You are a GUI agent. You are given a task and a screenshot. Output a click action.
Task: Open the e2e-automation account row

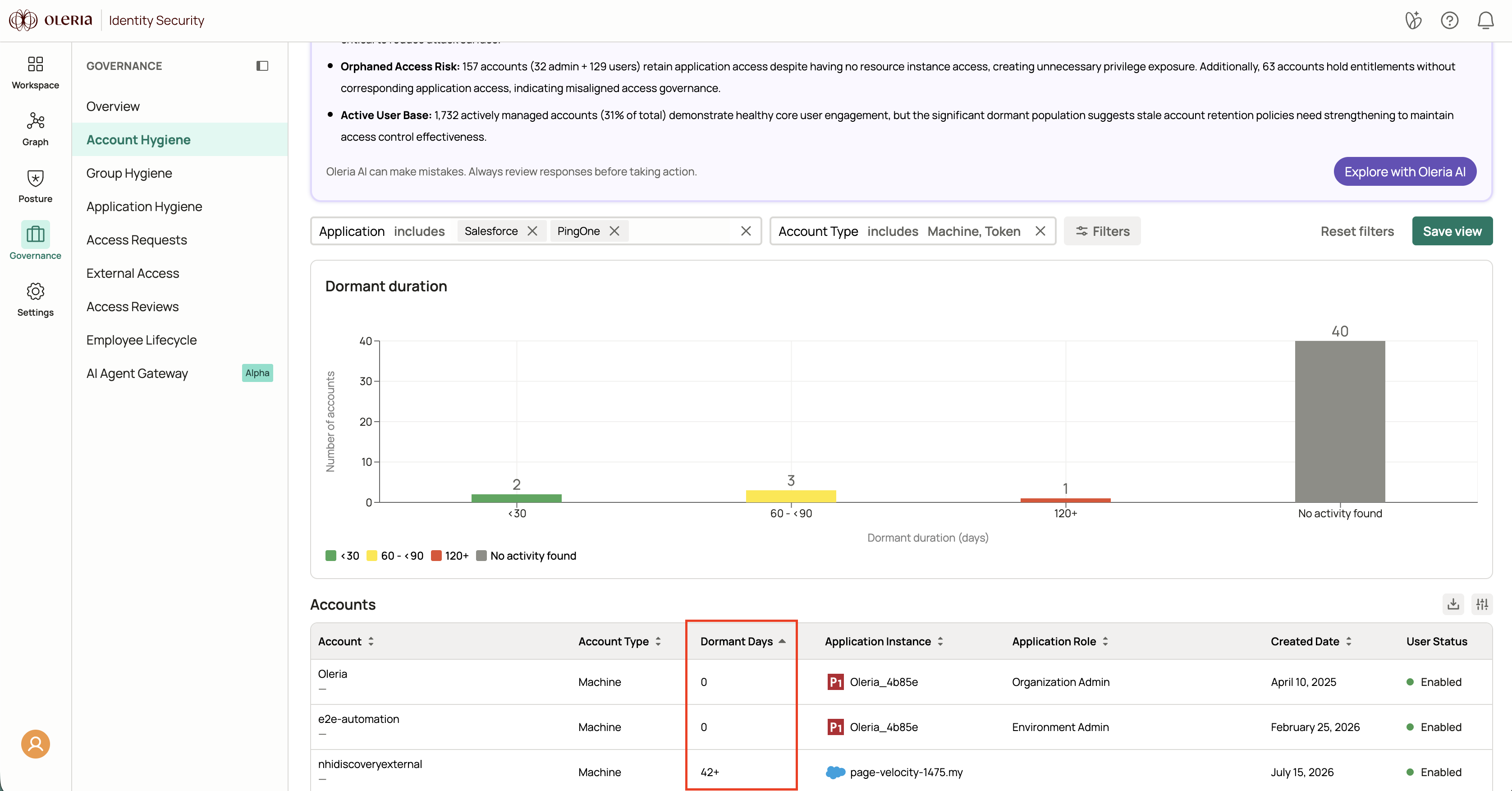(x=901, y=727)
